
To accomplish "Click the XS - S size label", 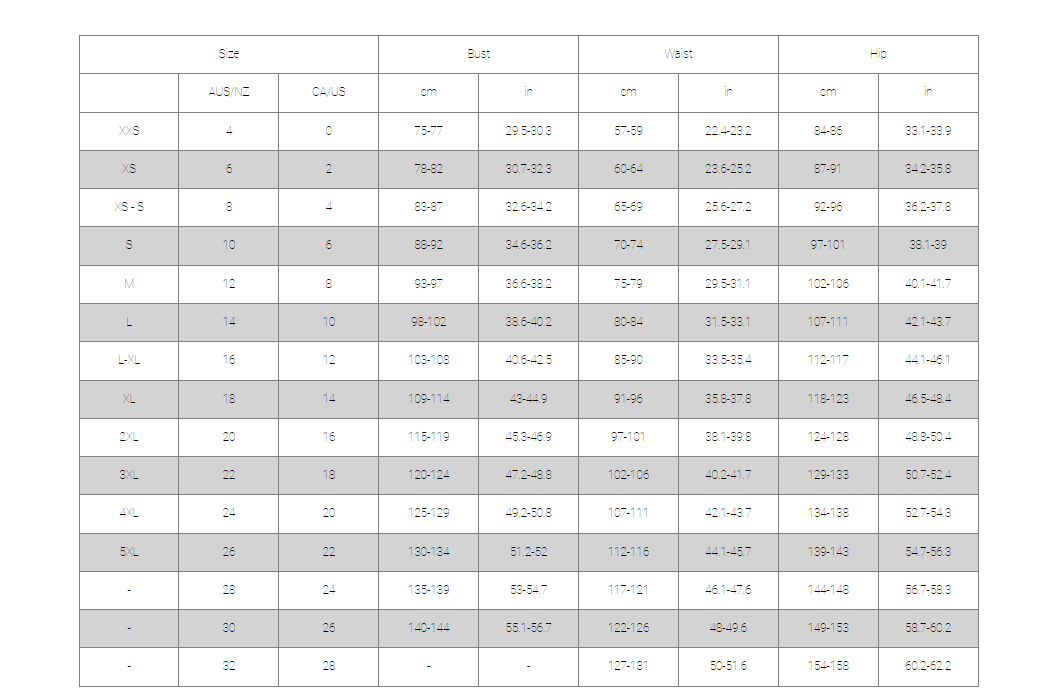I will 129,207.
